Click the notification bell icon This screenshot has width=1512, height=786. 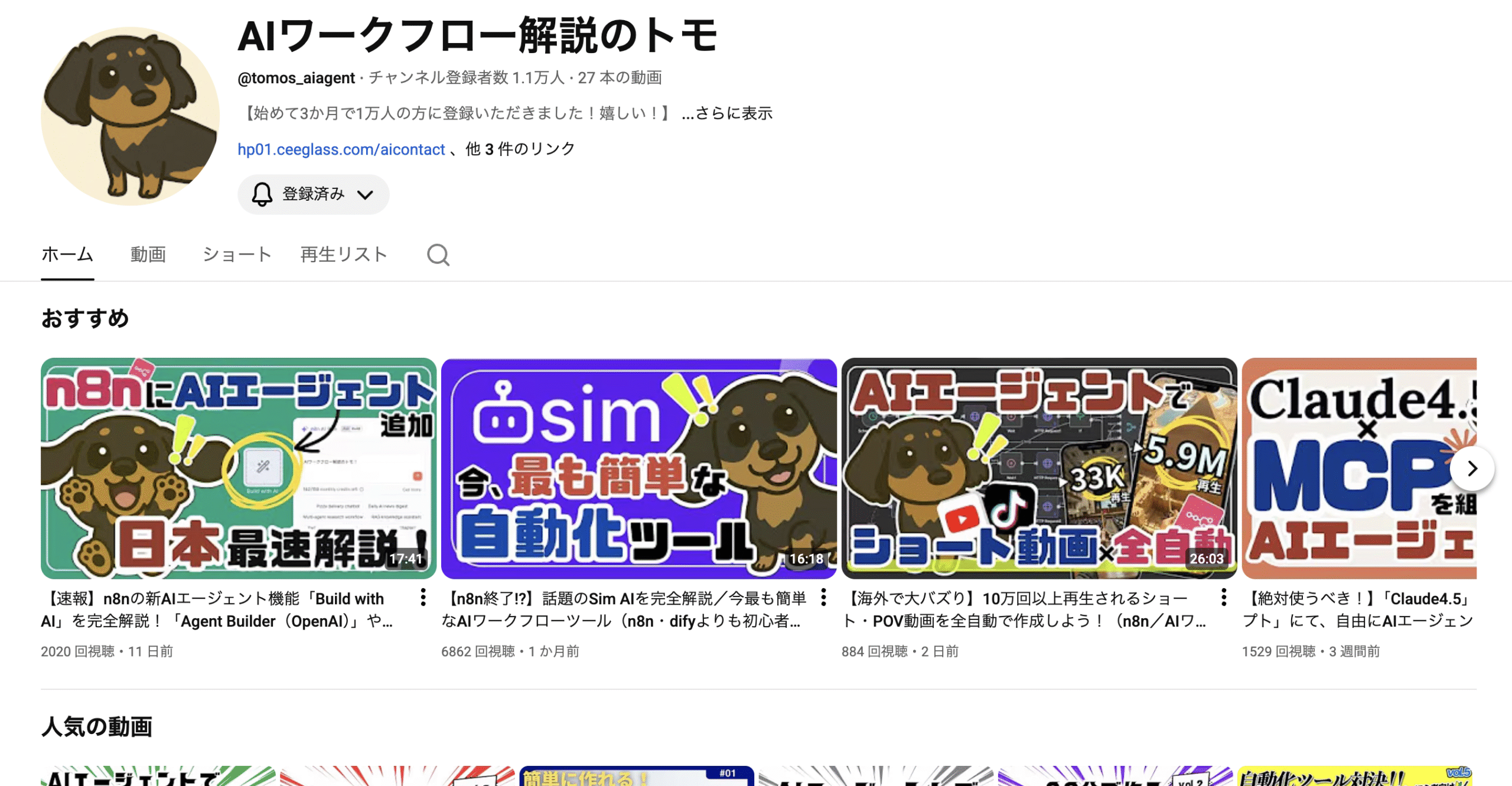point(262,194)
